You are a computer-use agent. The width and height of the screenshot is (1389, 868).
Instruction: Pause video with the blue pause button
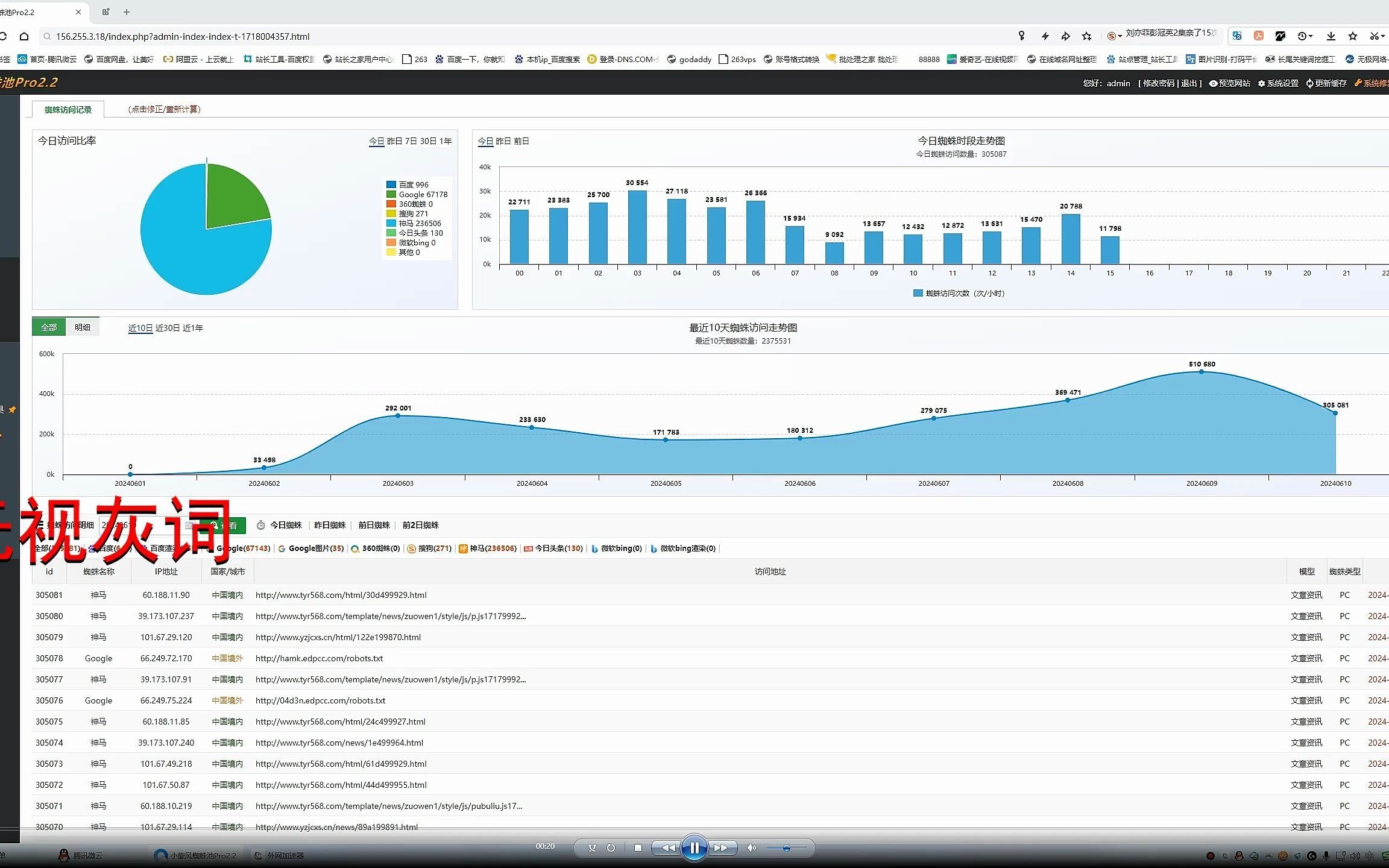coord(694,848)
